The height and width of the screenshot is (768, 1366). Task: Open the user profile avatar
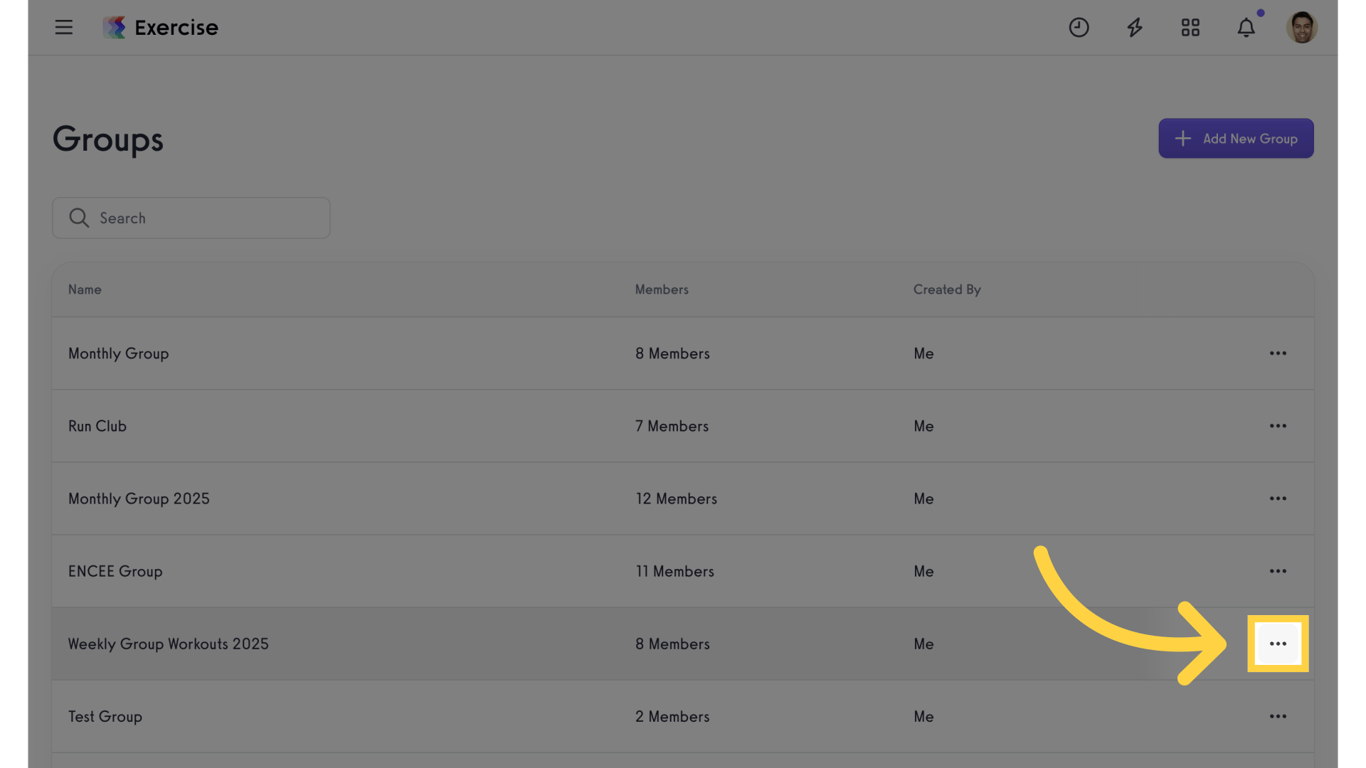[x=1302, y=27]
